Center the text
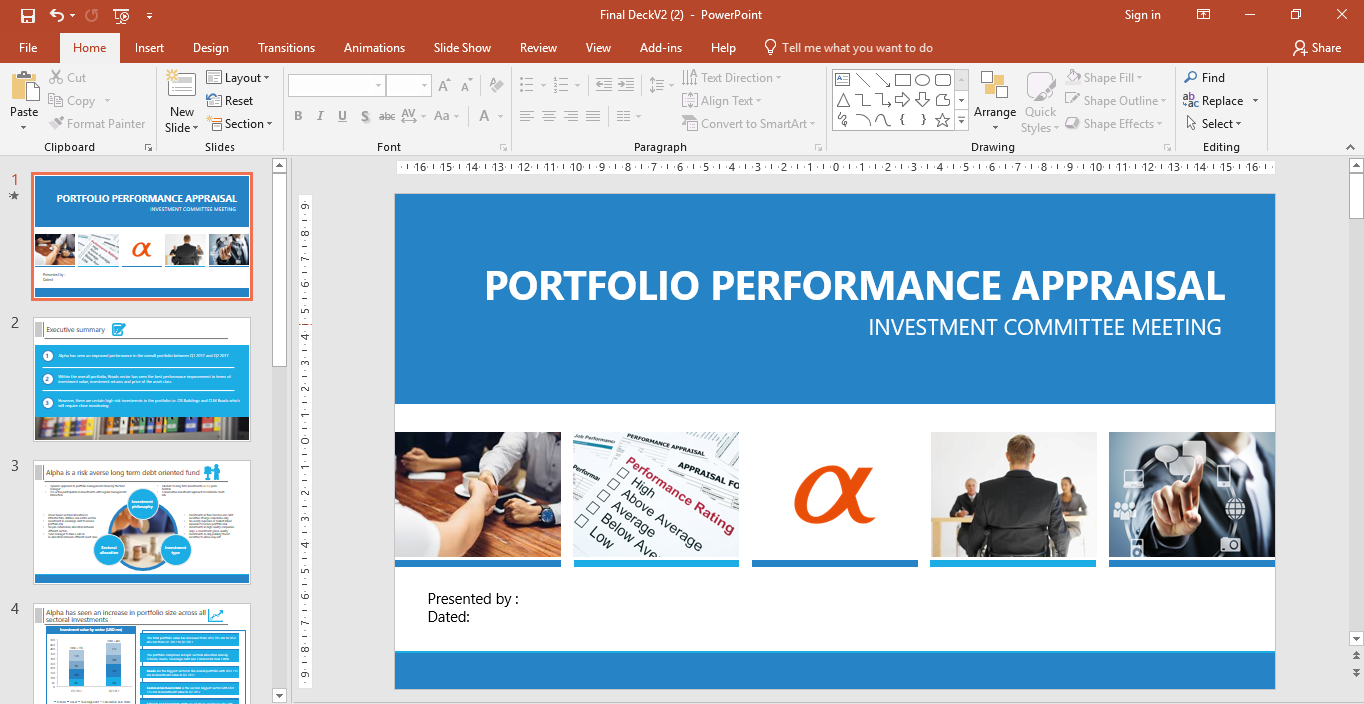 click(x=549, y=116)
